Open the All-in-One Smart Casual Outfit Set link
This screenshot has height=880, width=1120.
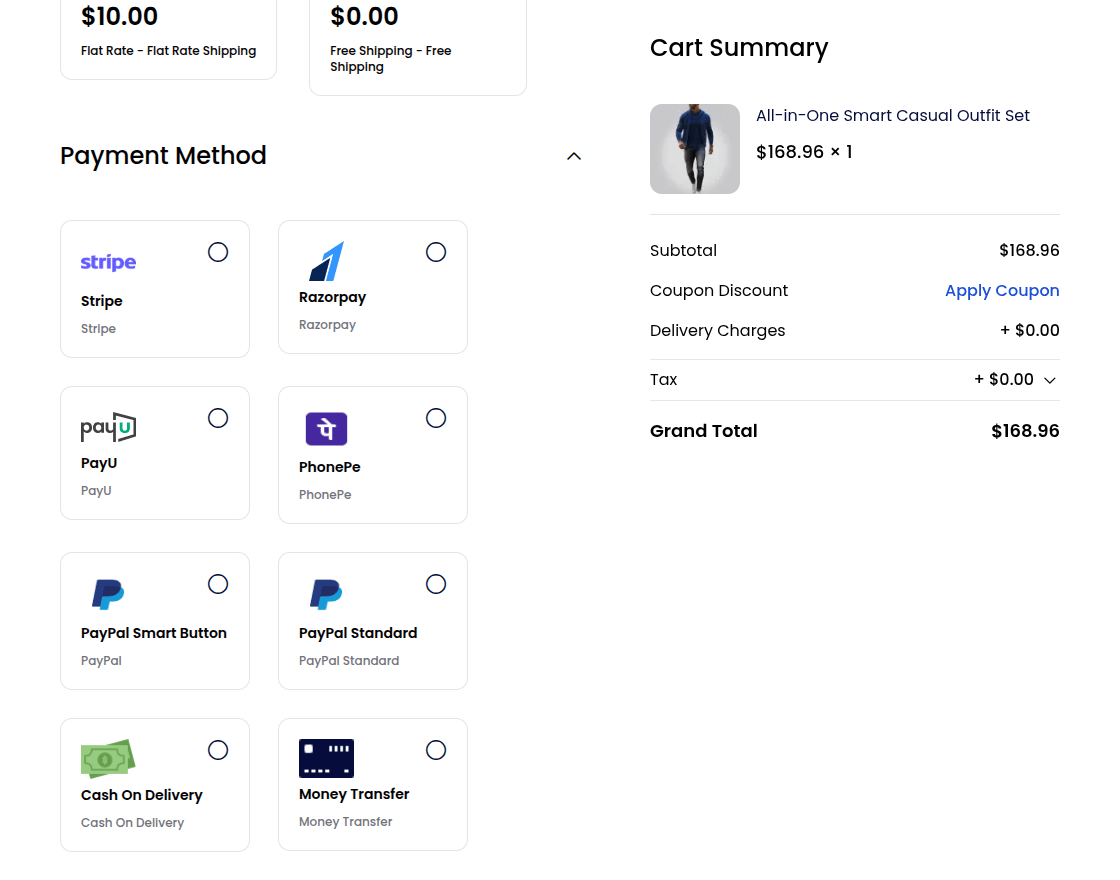tap(892, 116)
